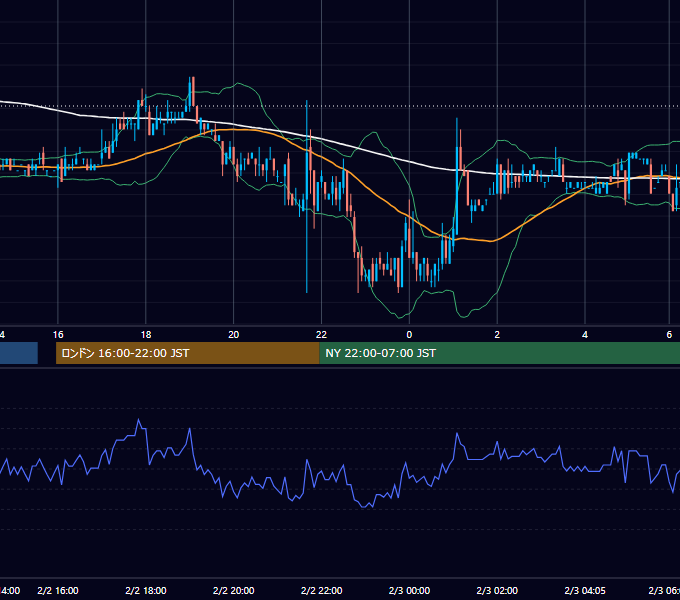Click the 0 hour label on price chart axis
Viewport: 680px width, 600px height.
tap(409, 335)
